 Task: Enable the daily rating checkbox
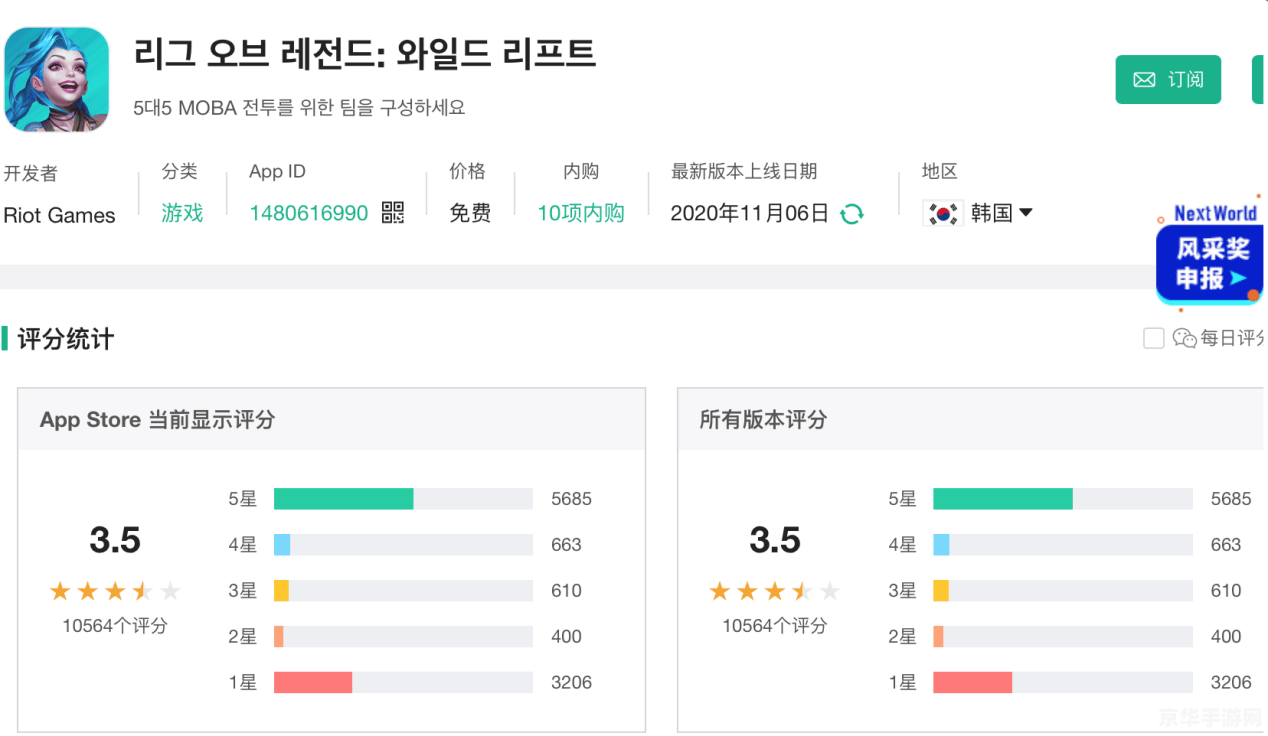[x=1153, y=339]
